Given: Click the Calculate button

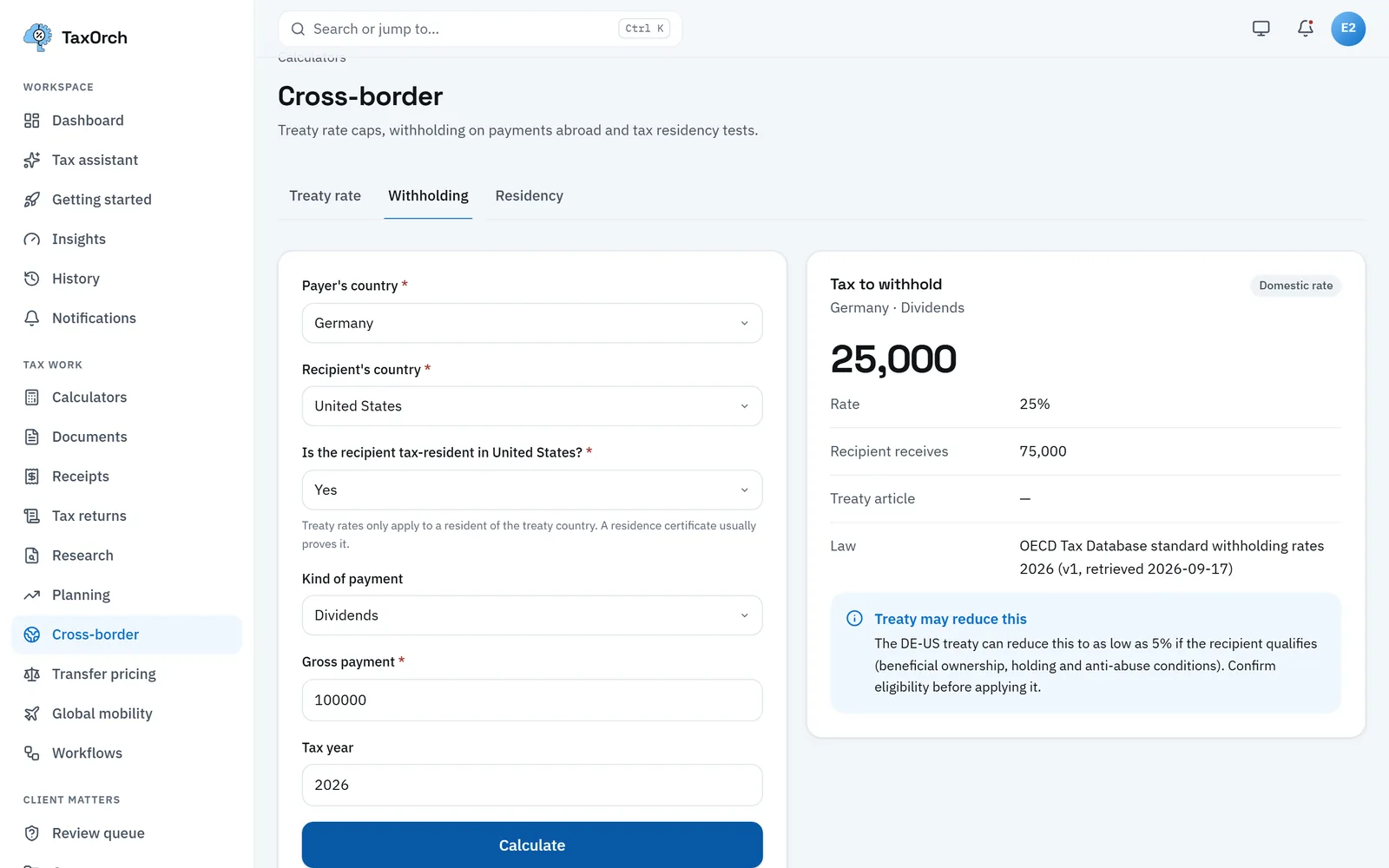Looking at the screenshot, I should click(532, 845).
